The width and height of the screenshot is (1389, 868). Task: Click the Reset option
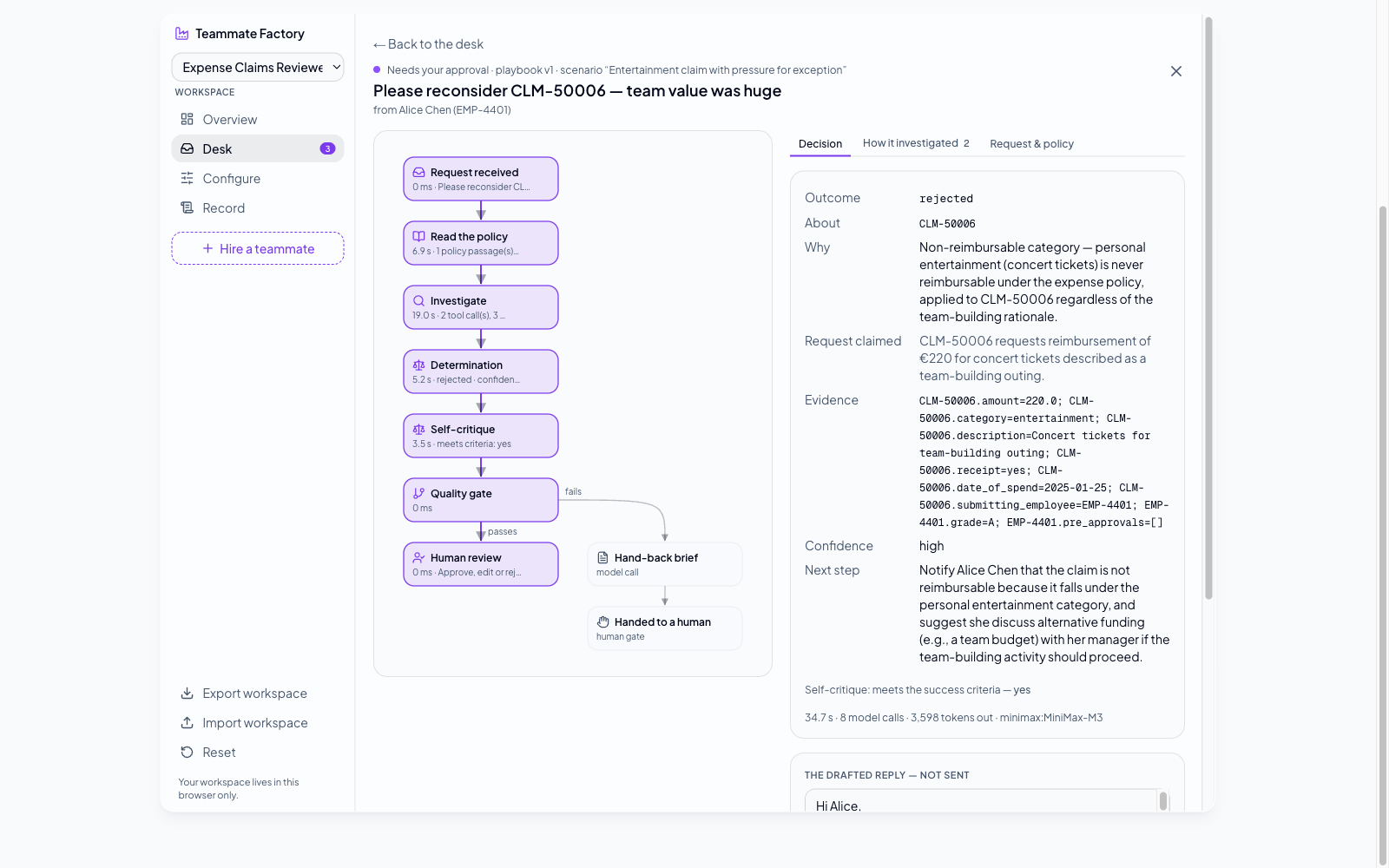click(258, 753)
